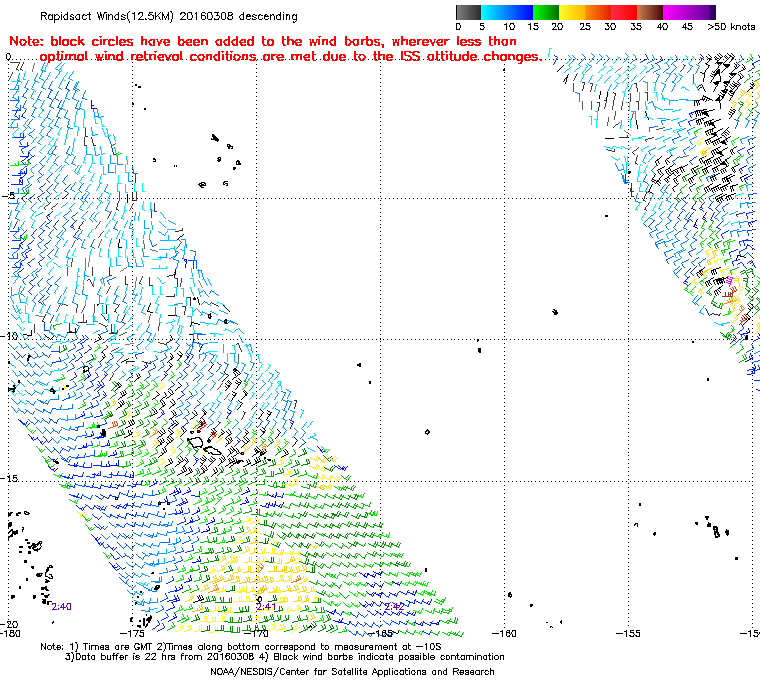Click the 'Note: 1) Times are GMT' footer line
The height and width of the screenshot is (688, 760).
pos(240,647)
